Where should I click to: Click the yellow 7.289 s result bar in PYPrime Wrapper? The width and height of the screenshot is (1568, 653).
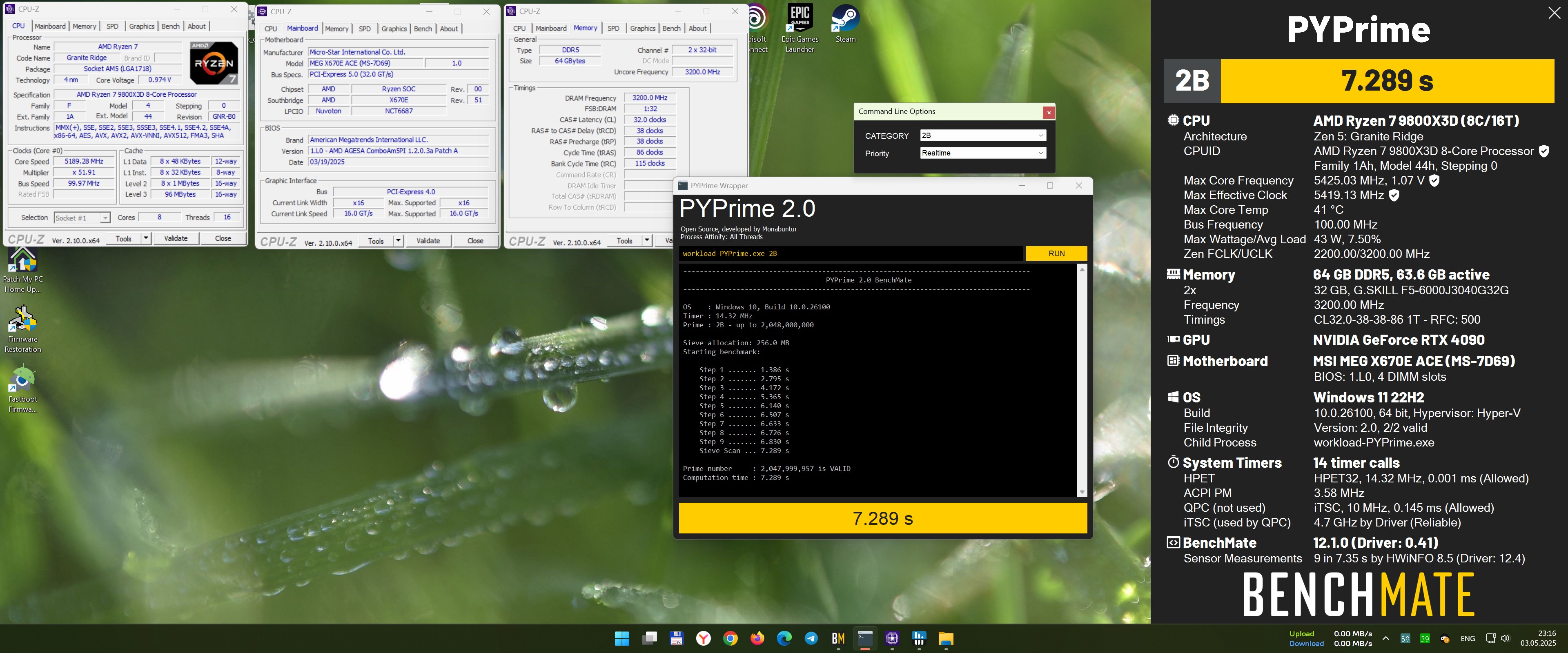[x=882, y=518]
